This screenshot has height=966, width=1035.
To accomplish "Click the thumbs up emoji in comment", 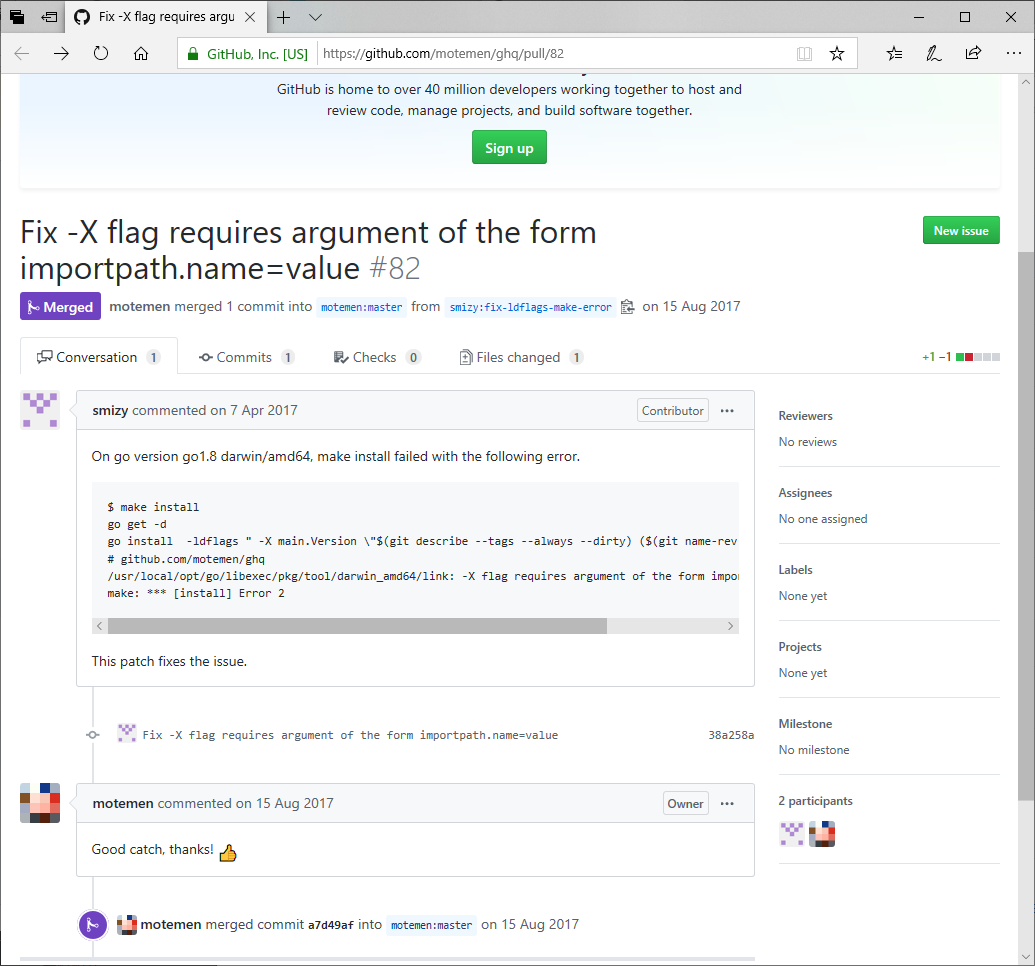I will [x=228, y=853].
